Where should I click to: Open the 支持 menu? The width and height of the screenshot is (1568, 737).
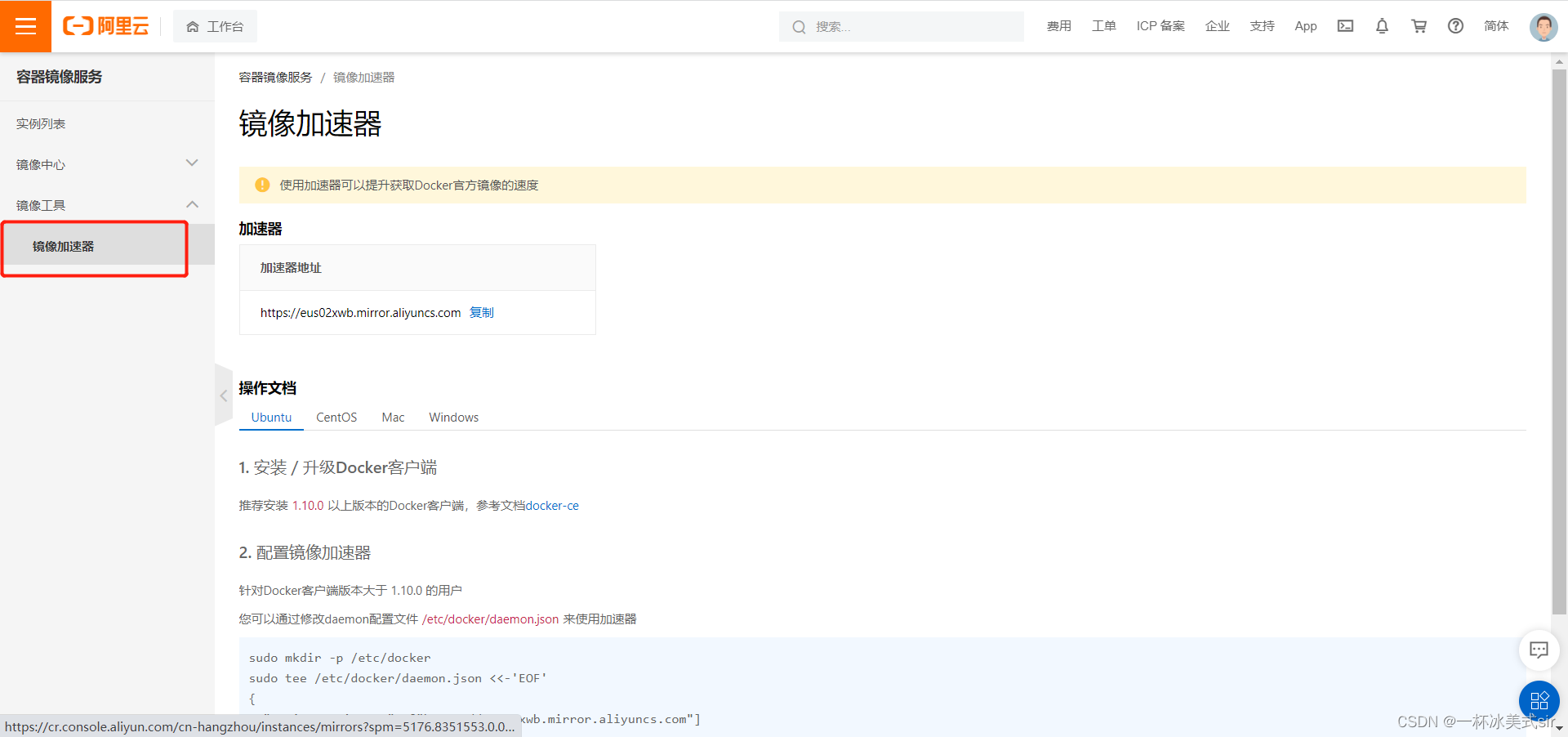pyautogui.click(x=1262, y=26)
